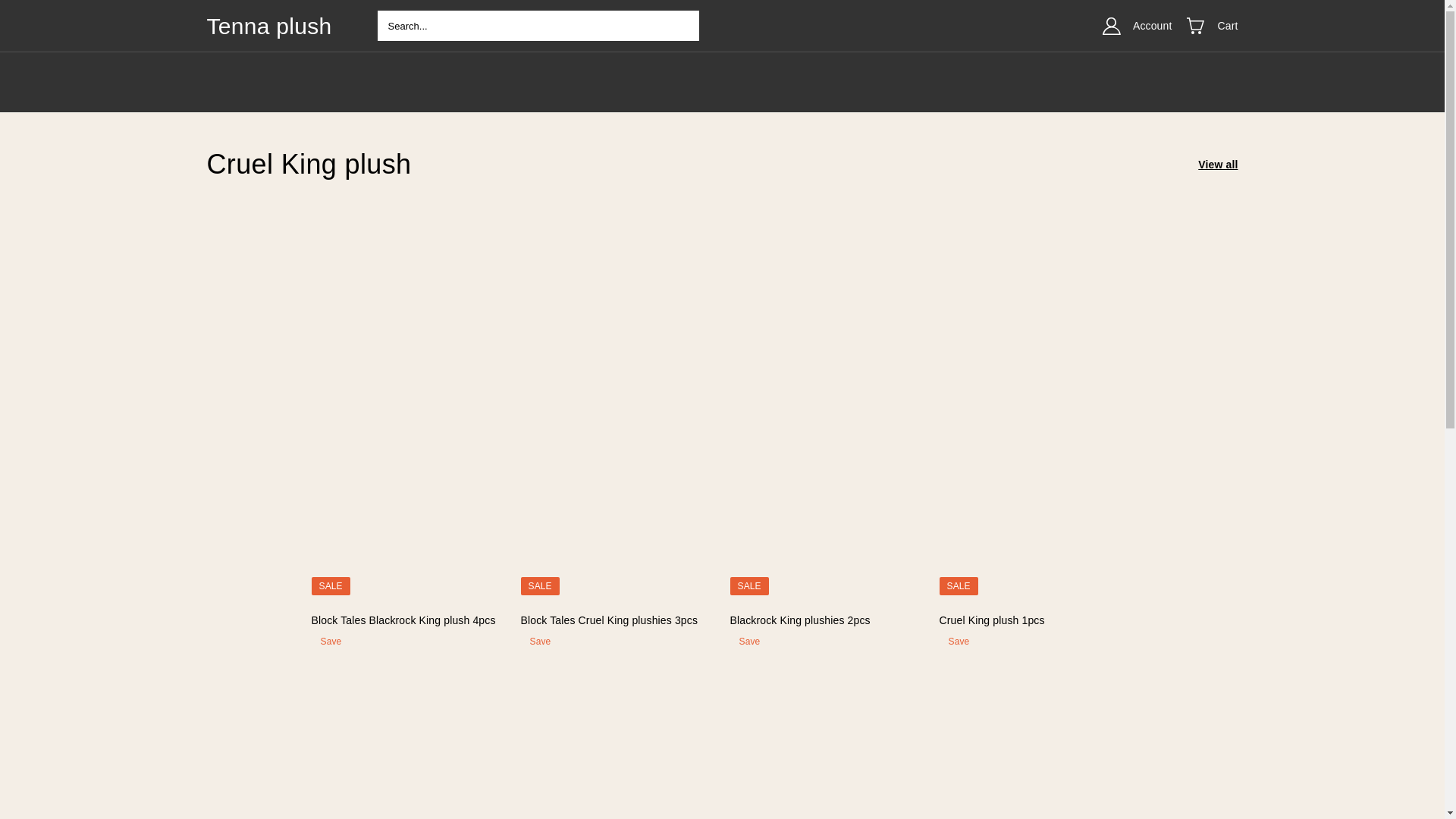
Task: Click SALE badge on Blackrock King plush 4pcs
Action: pos(331,586)
